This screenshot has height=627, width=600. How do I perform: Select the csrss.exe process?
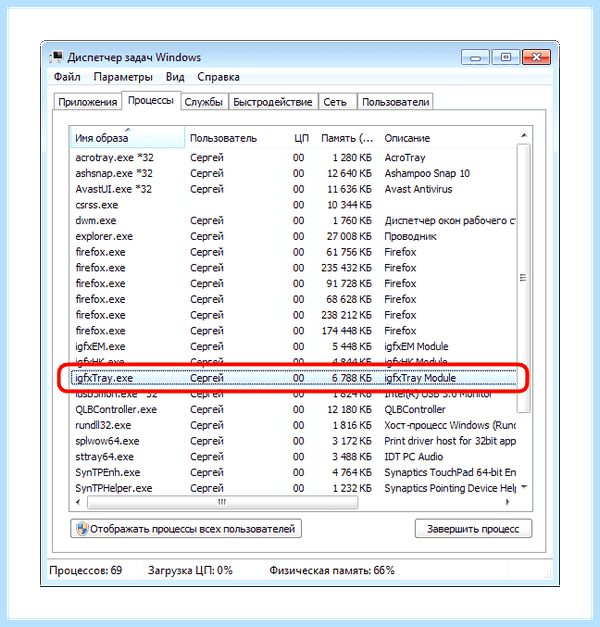point(293,205)
